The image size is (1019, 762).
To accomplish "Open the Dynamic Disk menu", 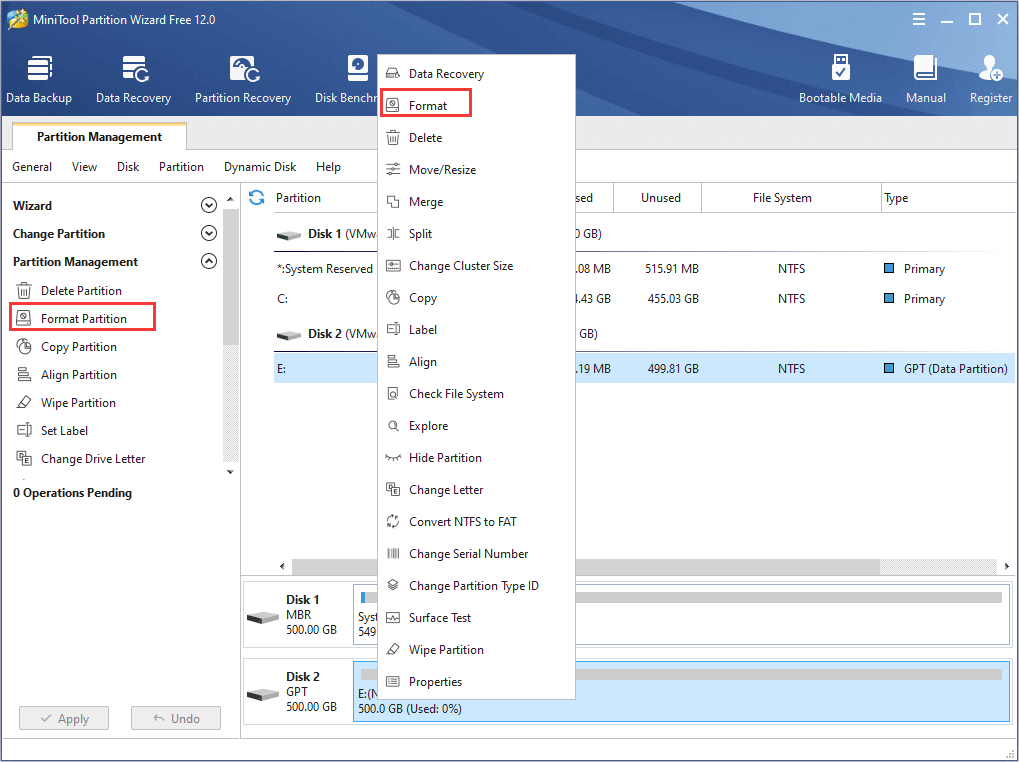I will (260, 167).
